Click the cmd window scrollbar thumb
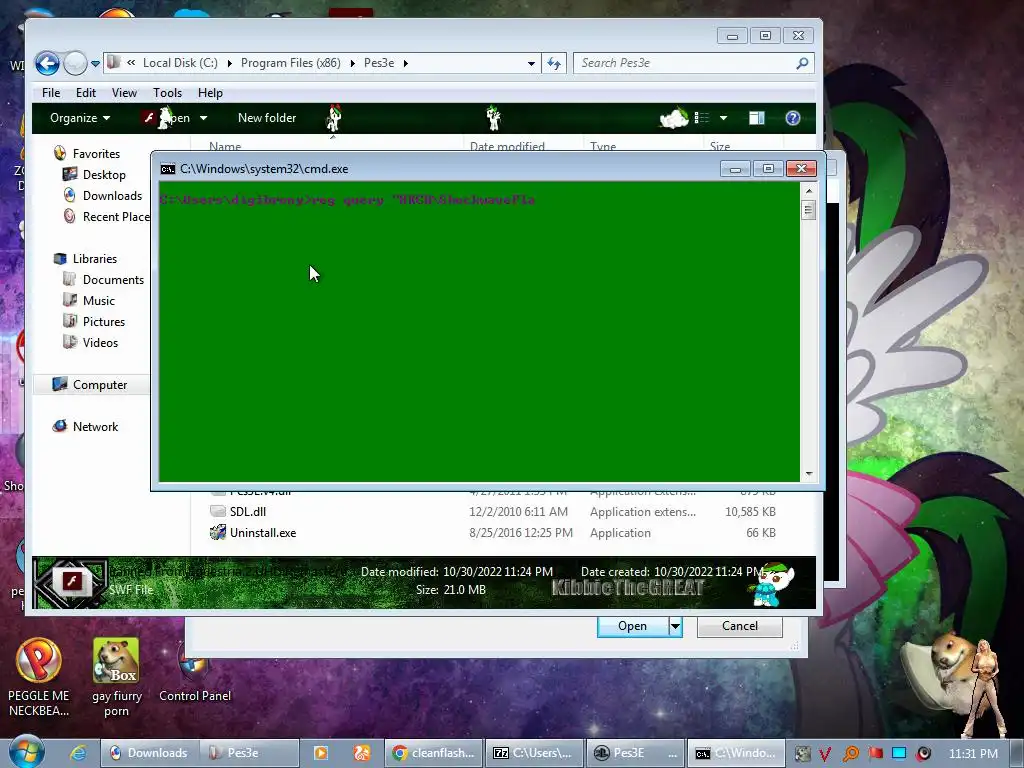1024x768 pixels. (809, 210)
